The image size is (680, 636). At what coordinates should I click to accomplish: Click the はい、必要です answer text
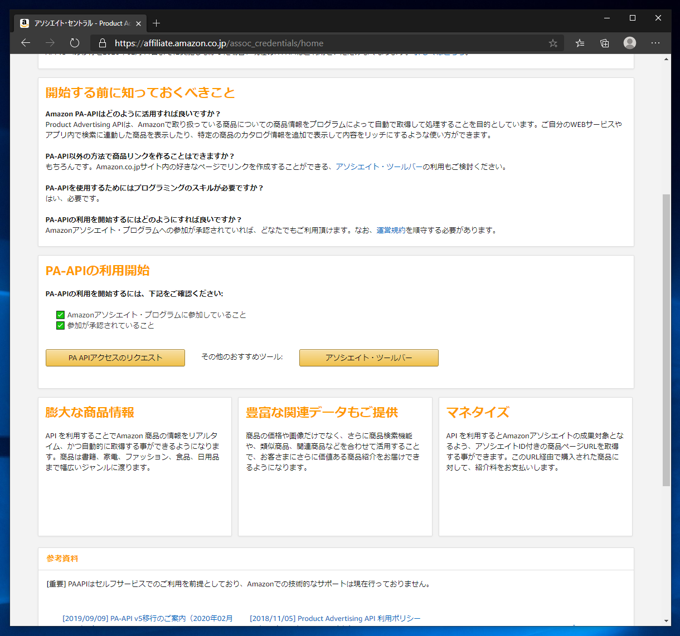click(73, 199)
